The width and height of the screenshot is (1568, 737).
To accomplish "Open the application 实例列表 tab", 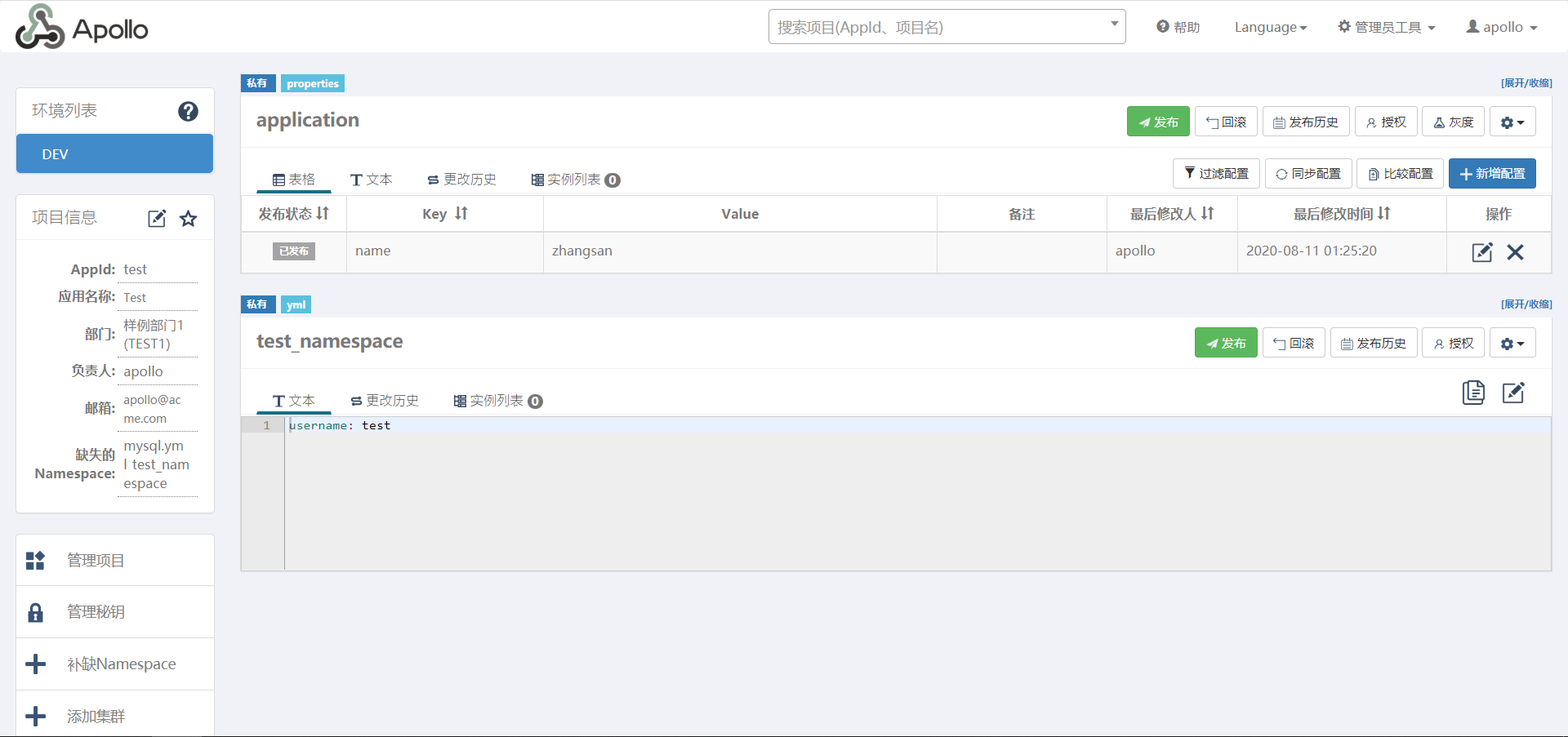I will 576,180.
